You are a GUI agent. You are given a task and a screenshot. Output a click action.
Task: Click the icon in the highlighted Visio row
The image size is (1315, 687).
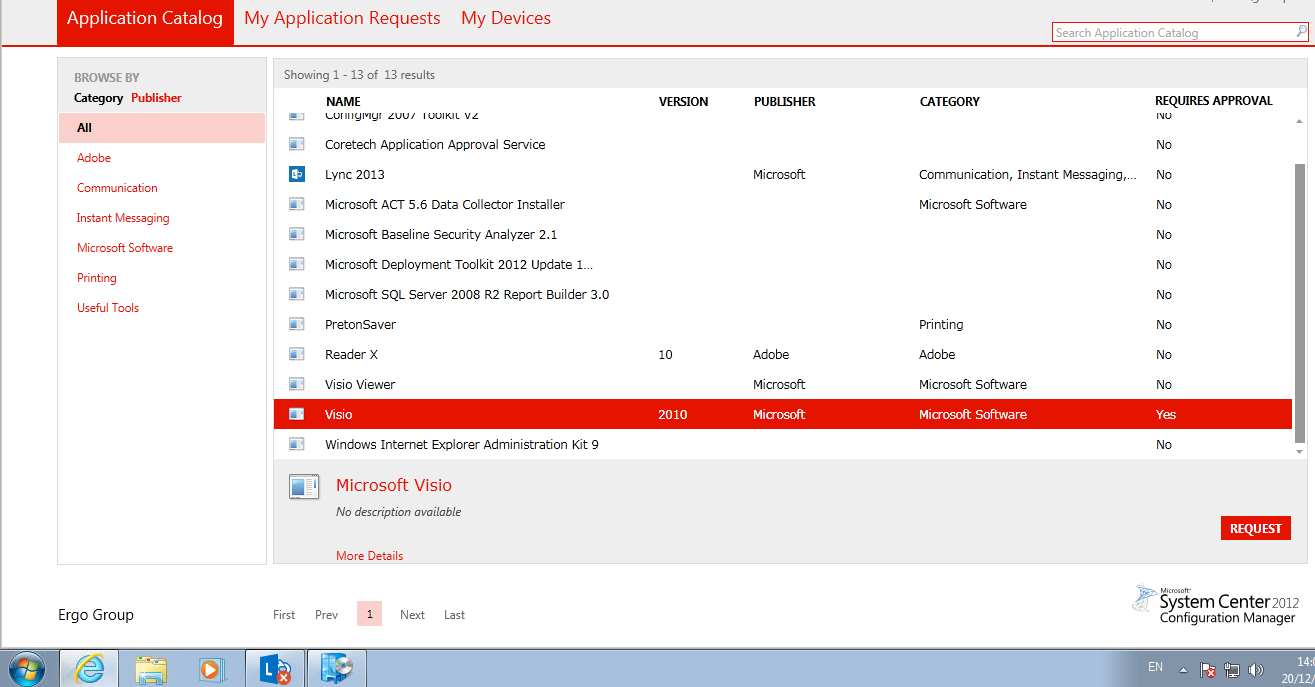coord(297,414)
